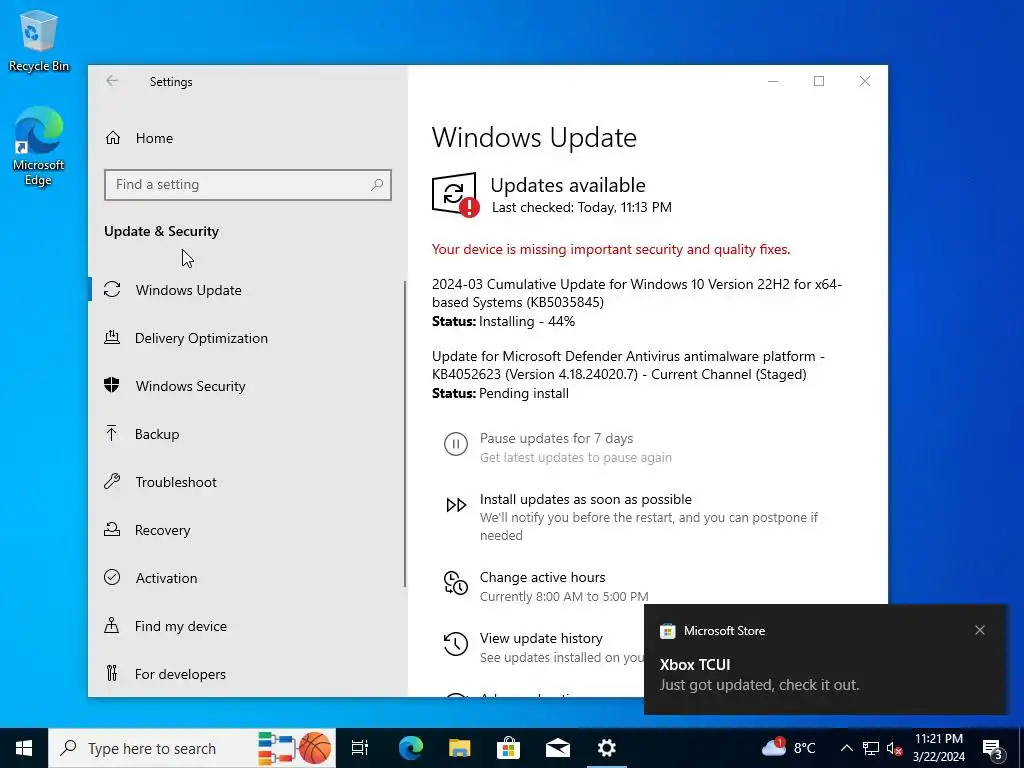Open the weather widget showing 8°C

789,748
